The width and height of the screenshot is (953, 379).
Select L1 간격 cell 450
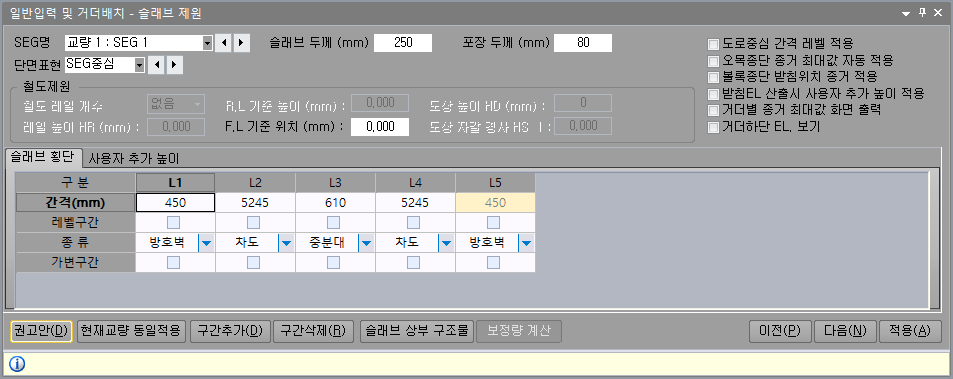[x=175, y=202]
